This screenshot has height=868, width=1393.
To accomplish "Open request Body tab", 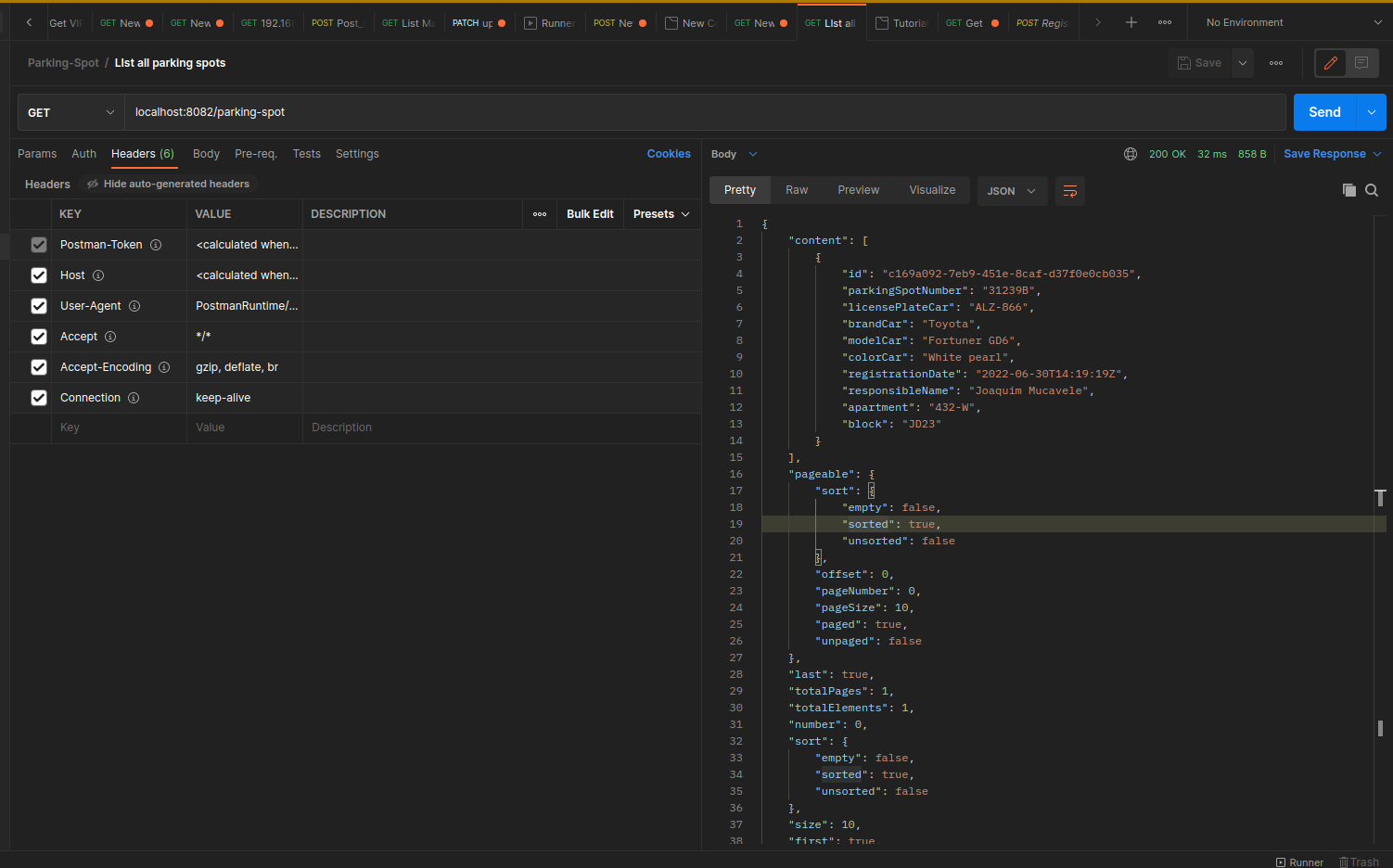I will click(206, 154).
